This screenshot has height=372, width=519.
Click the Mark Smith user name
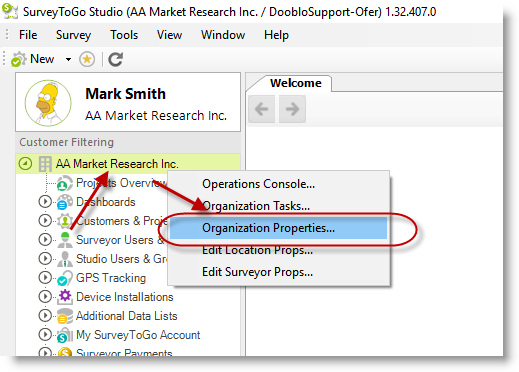point(125,94)
